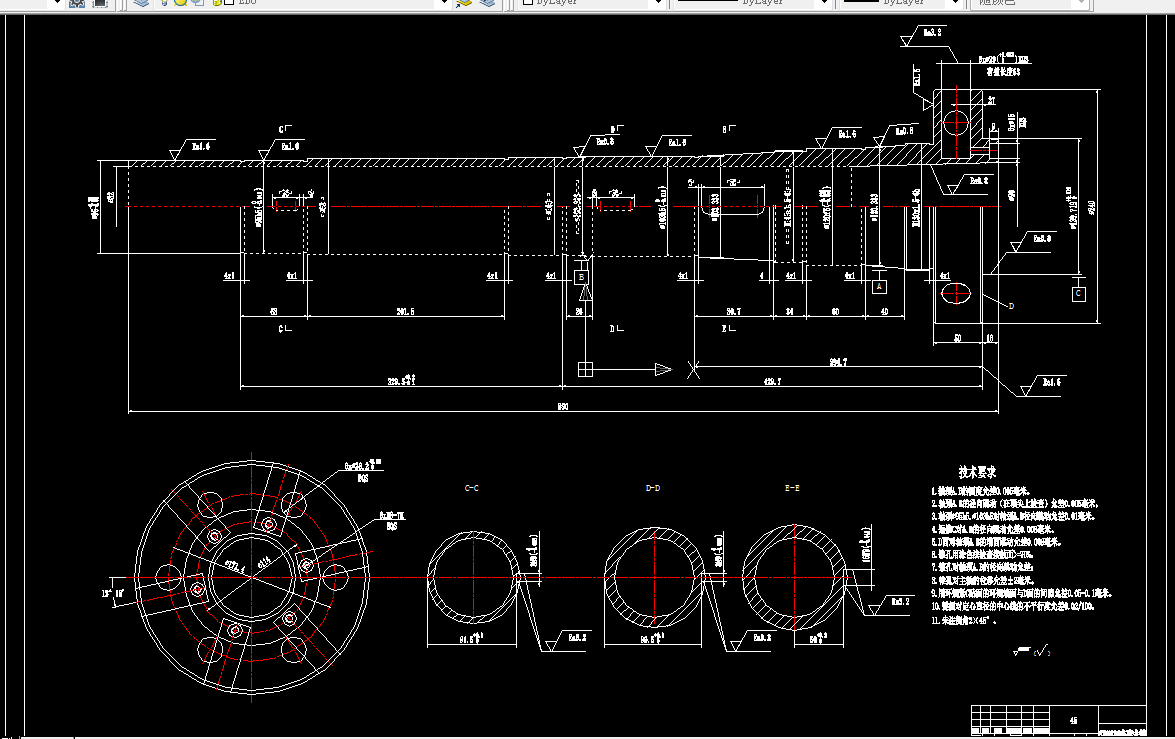1175x739 pixels.
Task: Click the 技术要求 heading text
Action: (978, 472)
